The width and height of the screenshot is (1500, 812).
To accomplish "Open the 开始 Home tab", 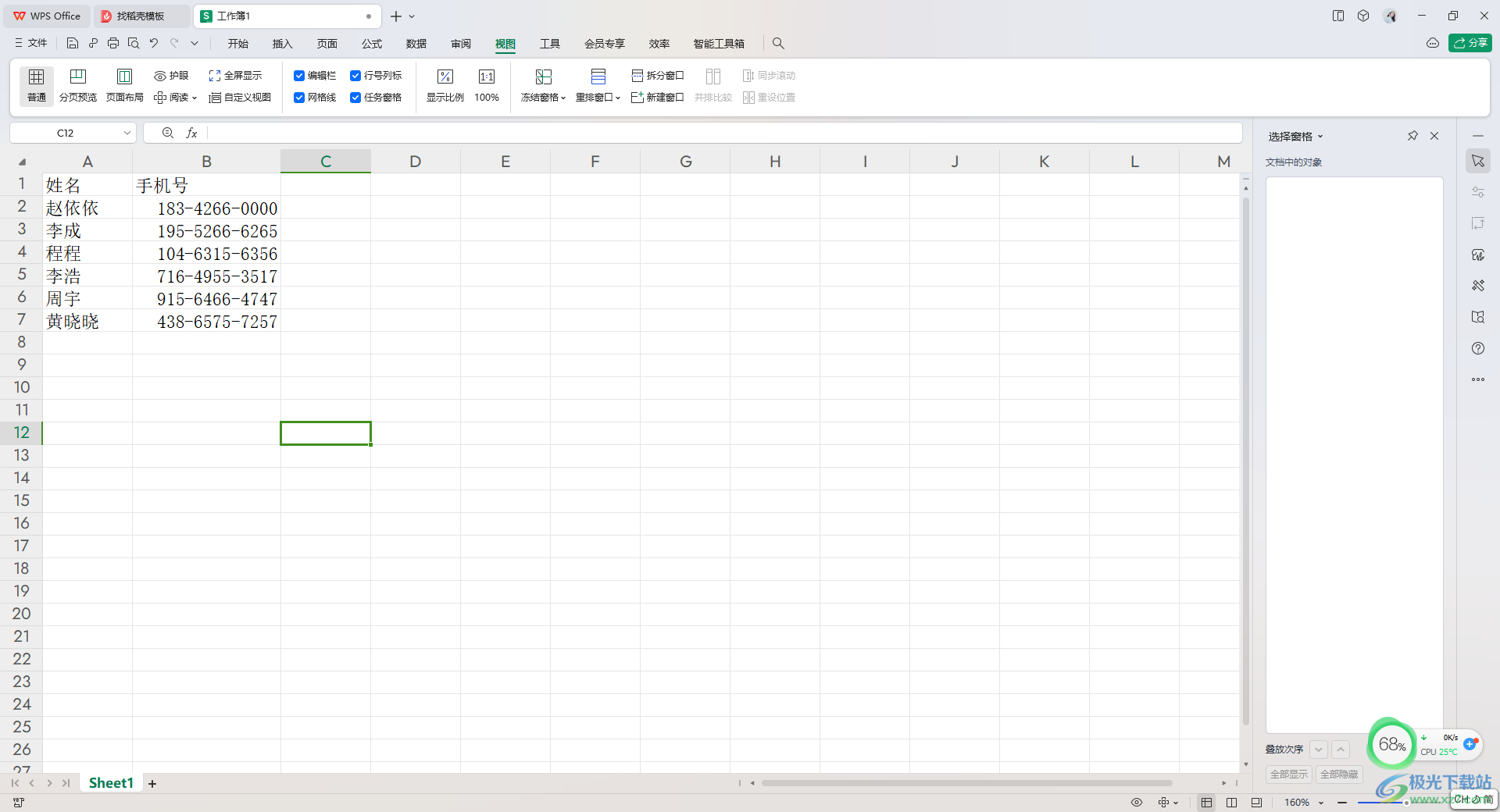I will (238, 44).
